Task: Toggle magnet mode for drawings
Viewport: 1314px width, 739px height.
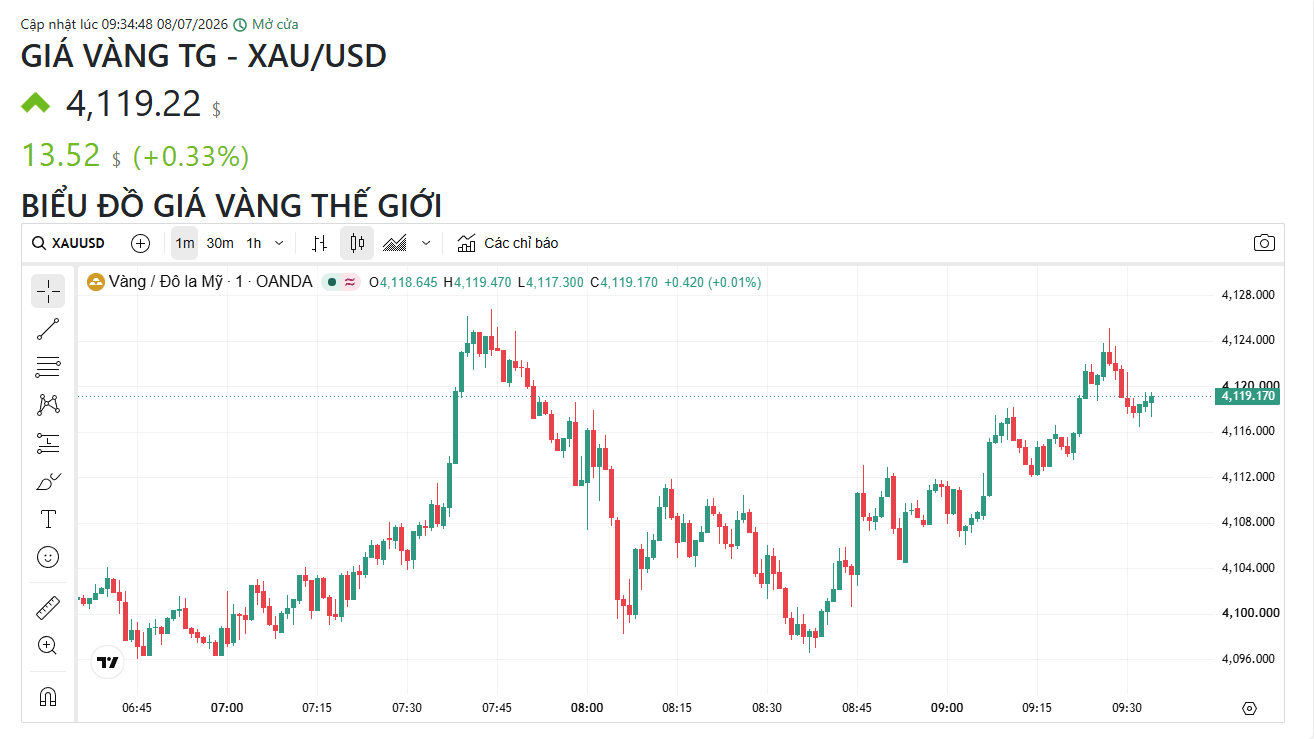Action: (x=48, y=696)
